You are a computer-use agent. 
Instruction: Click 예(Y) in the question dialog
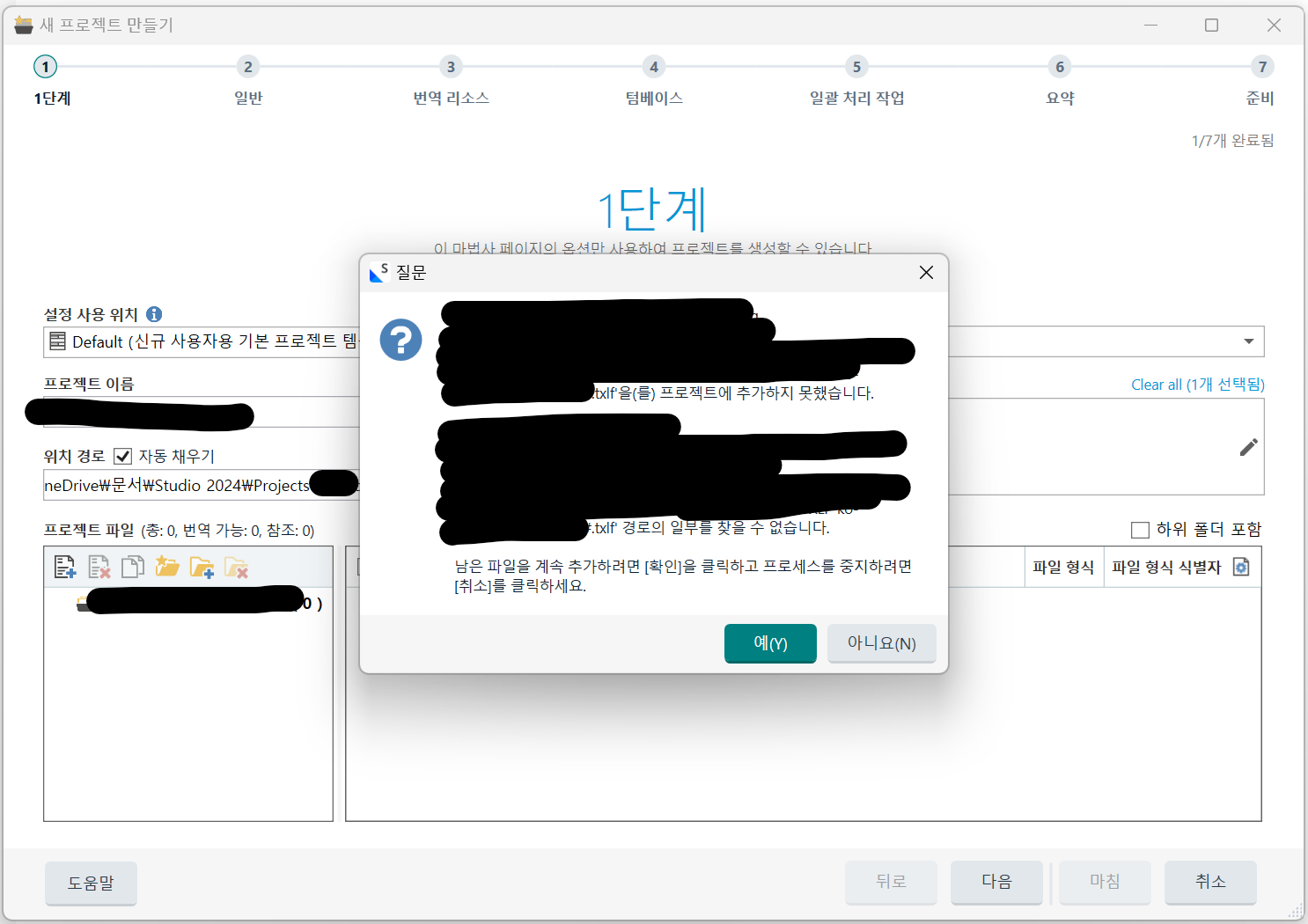(769, 643)
